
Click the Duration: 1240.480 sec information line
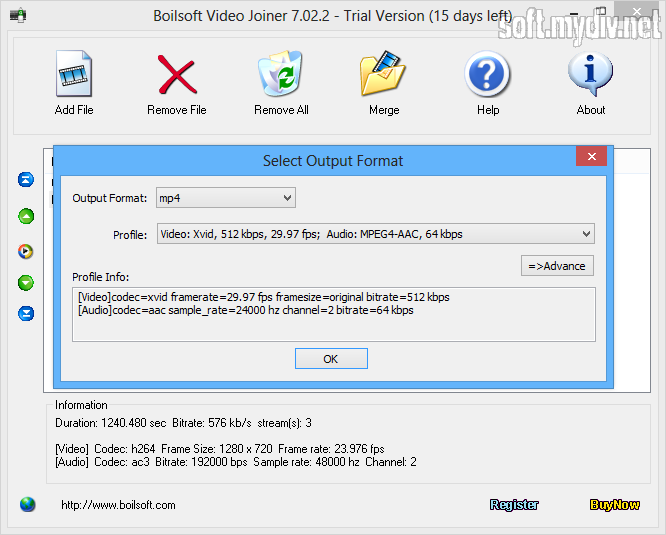[x=183, y=423]
